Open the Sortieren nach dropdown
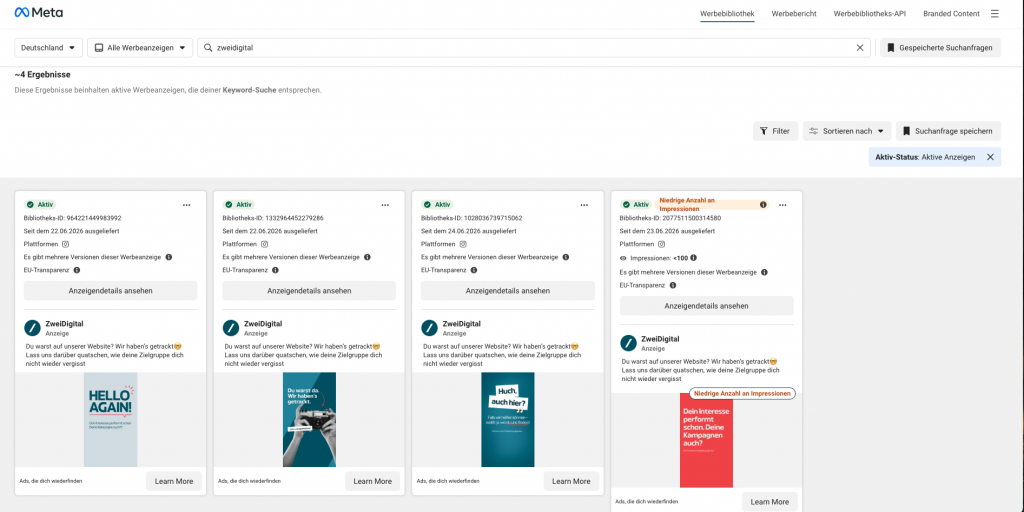Viewport: 1024px width, 512px height. point(847,131)
